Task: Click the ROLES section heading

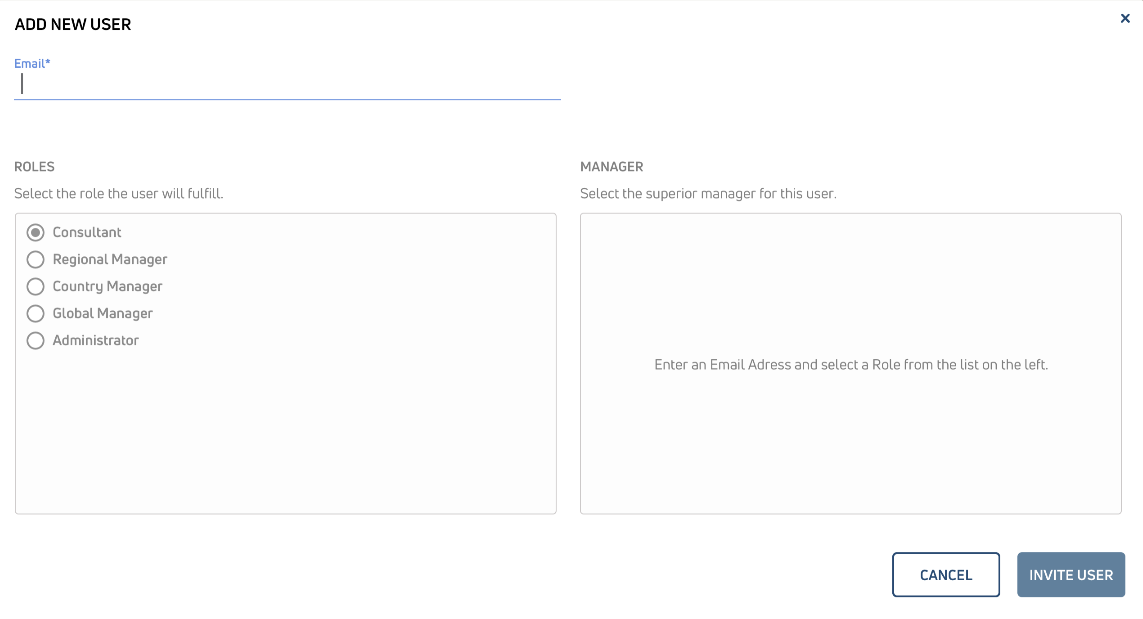Action: 34,167
